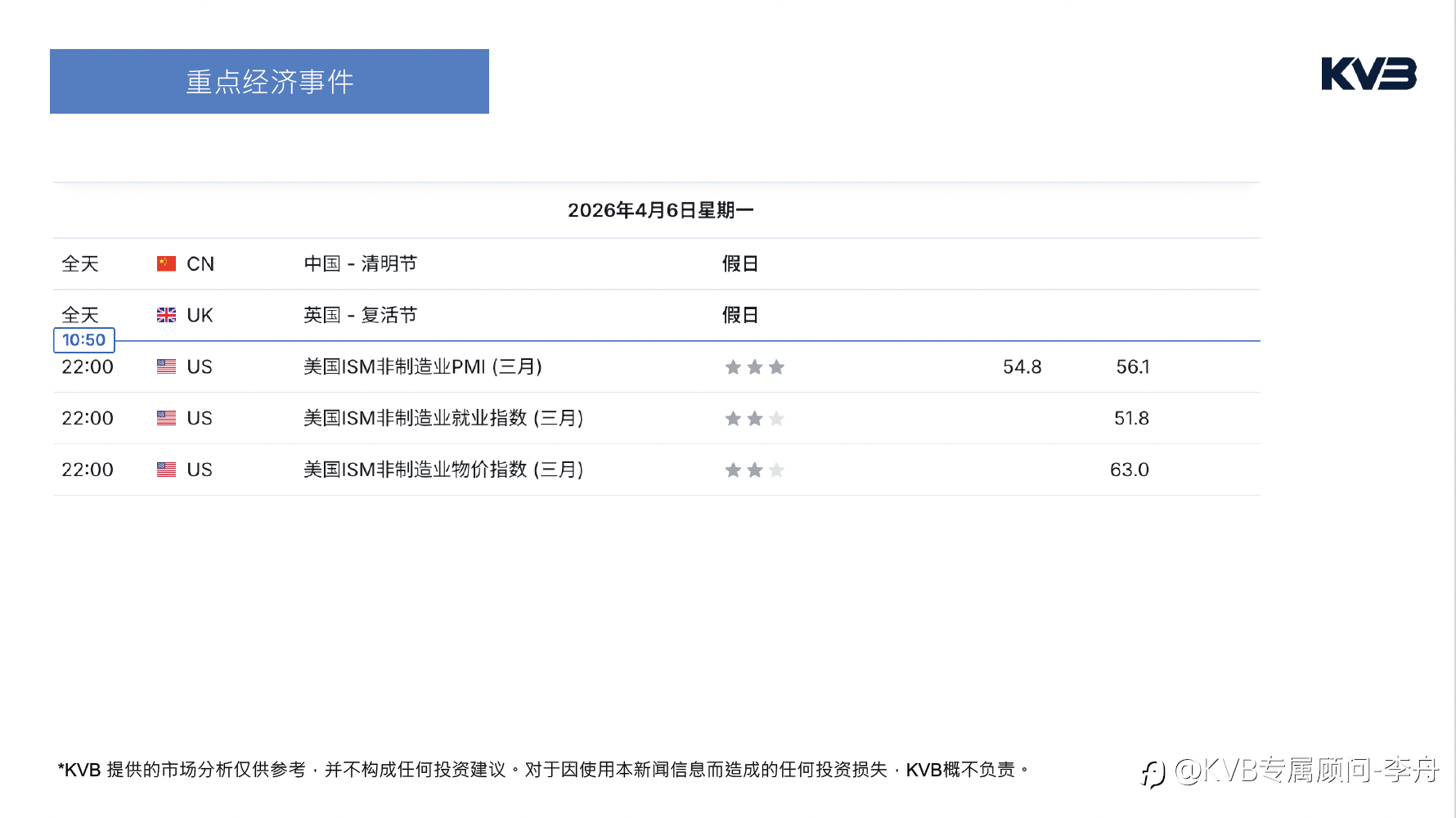This screenshot has width=1456, height=818.
Task: Click the star rating for 物价指数
Action: pos(755,470)
